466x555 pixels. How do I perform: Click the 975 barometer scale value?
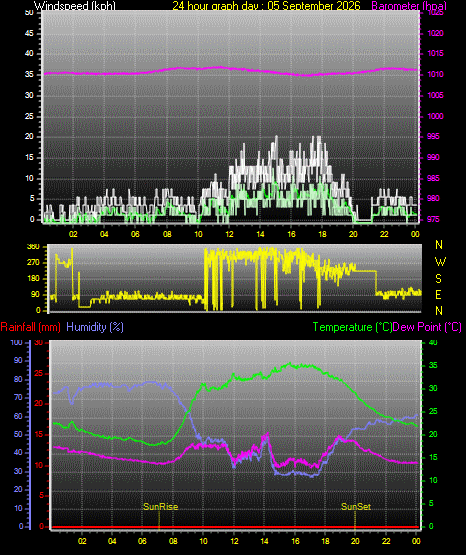[433, 219]
